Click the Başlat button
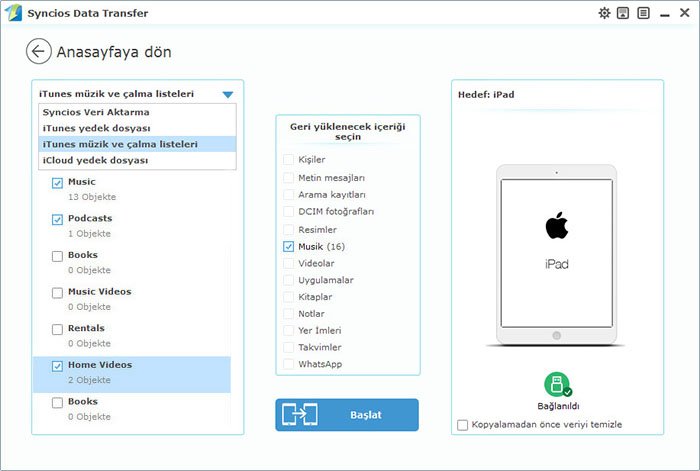700x471 pixels. (347, 415)
